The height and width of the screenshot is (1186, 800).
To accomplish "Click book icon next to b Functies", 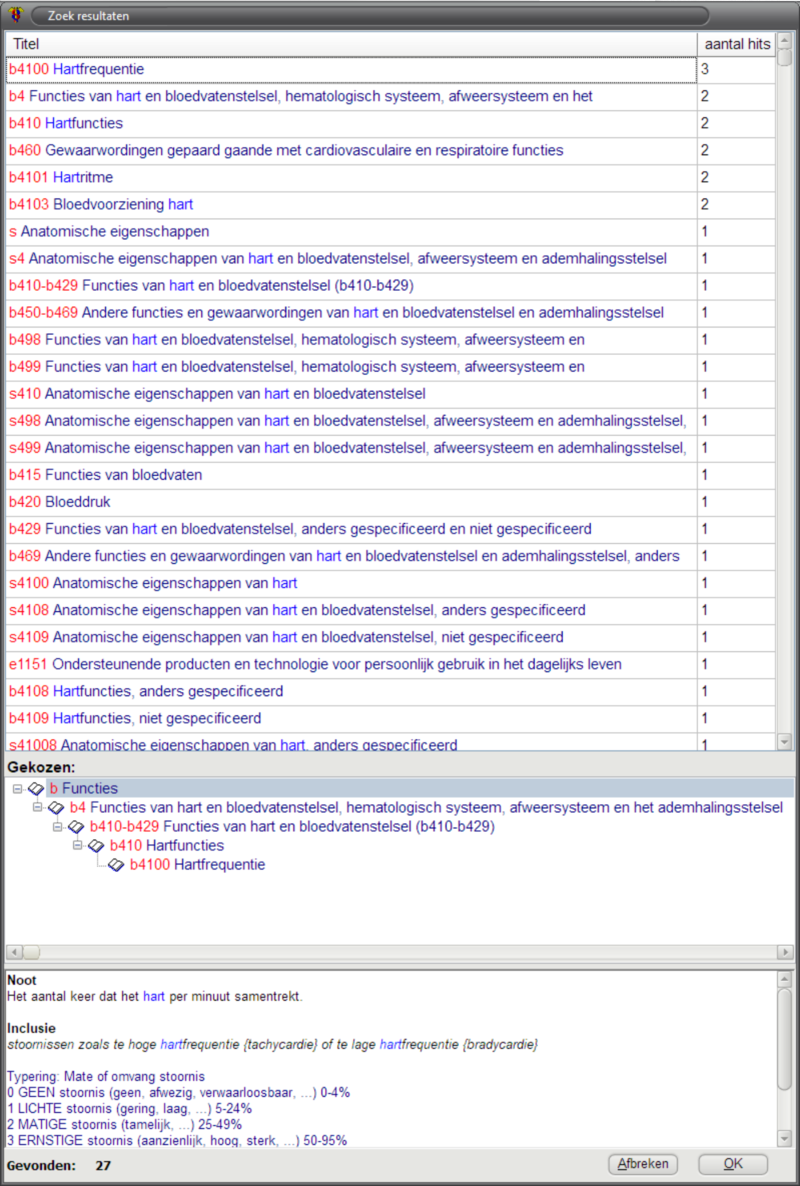I will (37, 789).
